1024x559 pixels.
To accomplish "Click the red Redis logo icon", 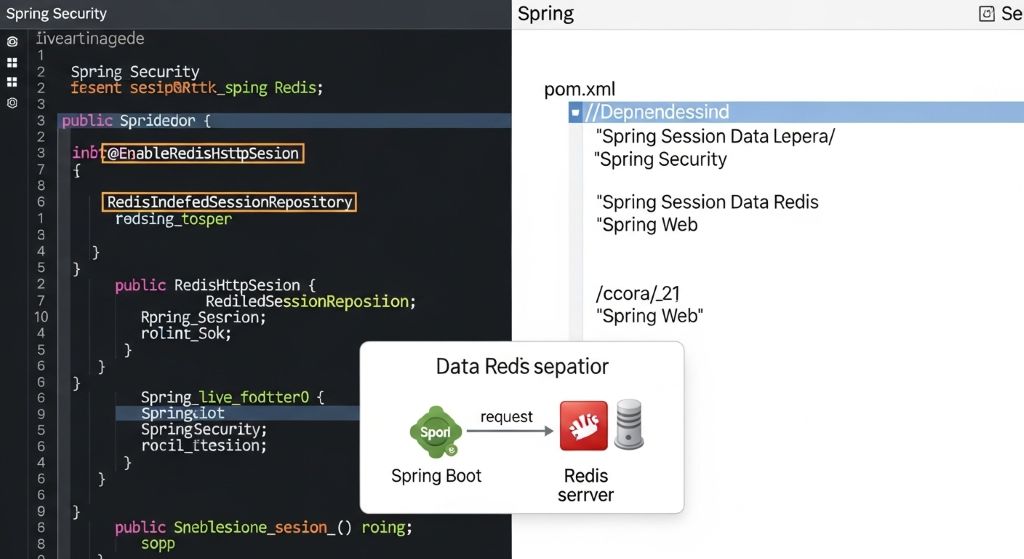I will (x=584, y=426).
